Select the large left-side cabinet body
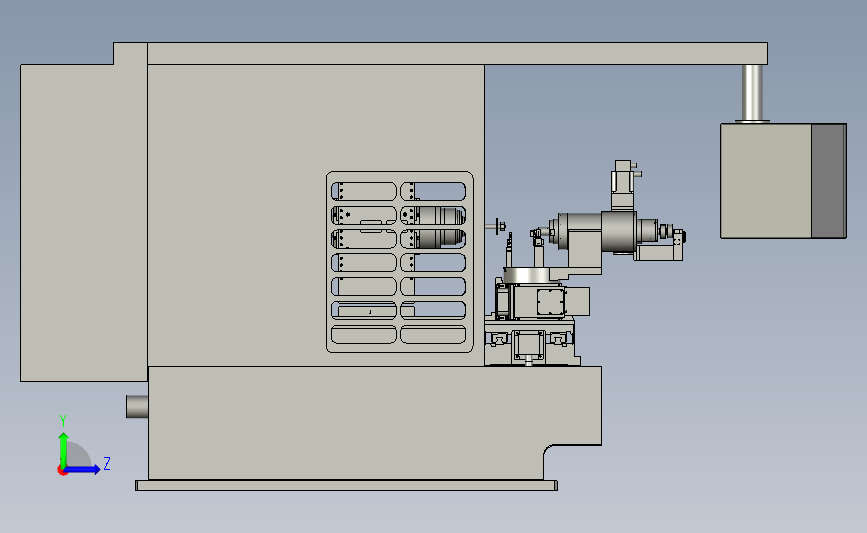 click(x=83, y=222)
